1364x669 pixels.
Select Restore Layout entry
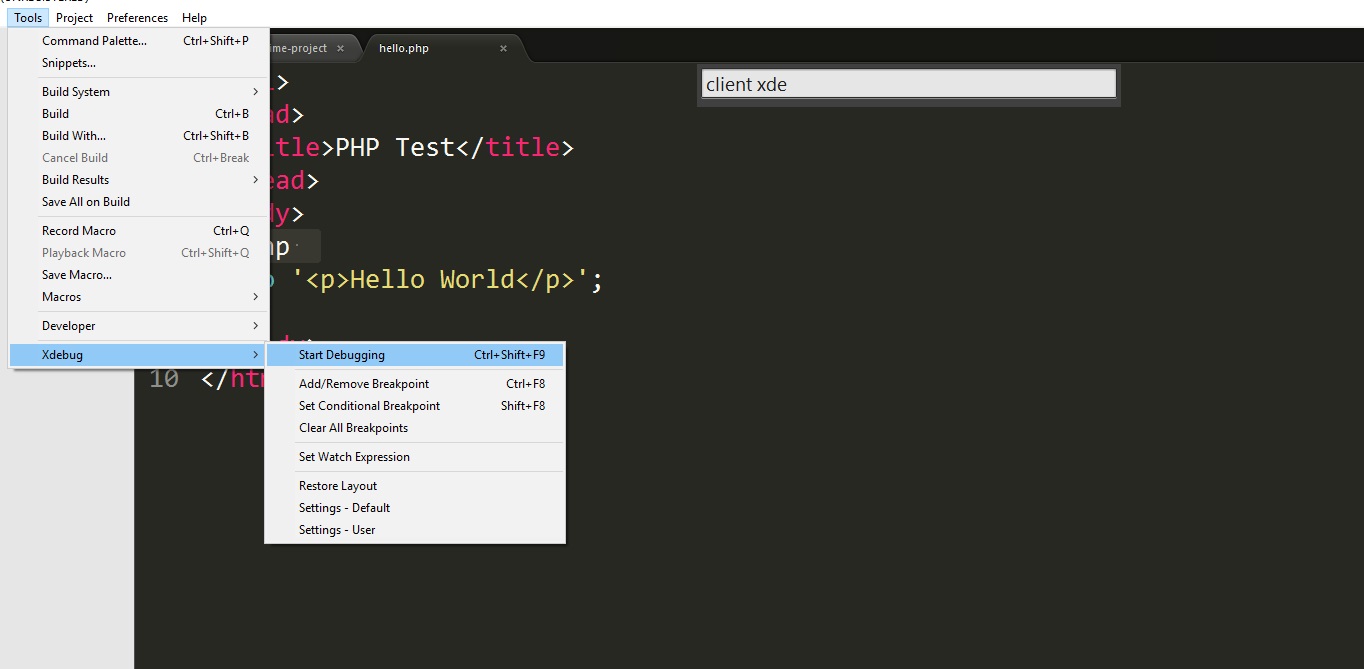(337, 486)
